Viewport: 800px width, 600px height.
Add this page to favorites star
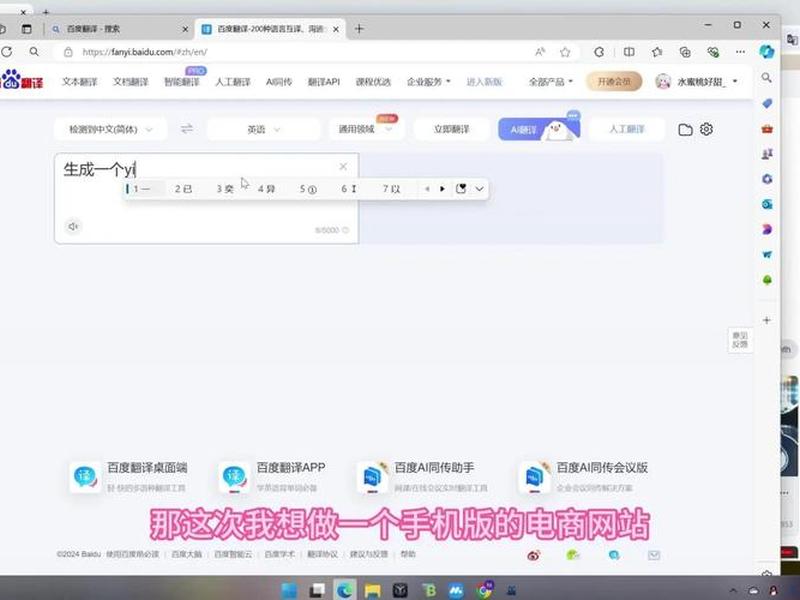(565, 52)
